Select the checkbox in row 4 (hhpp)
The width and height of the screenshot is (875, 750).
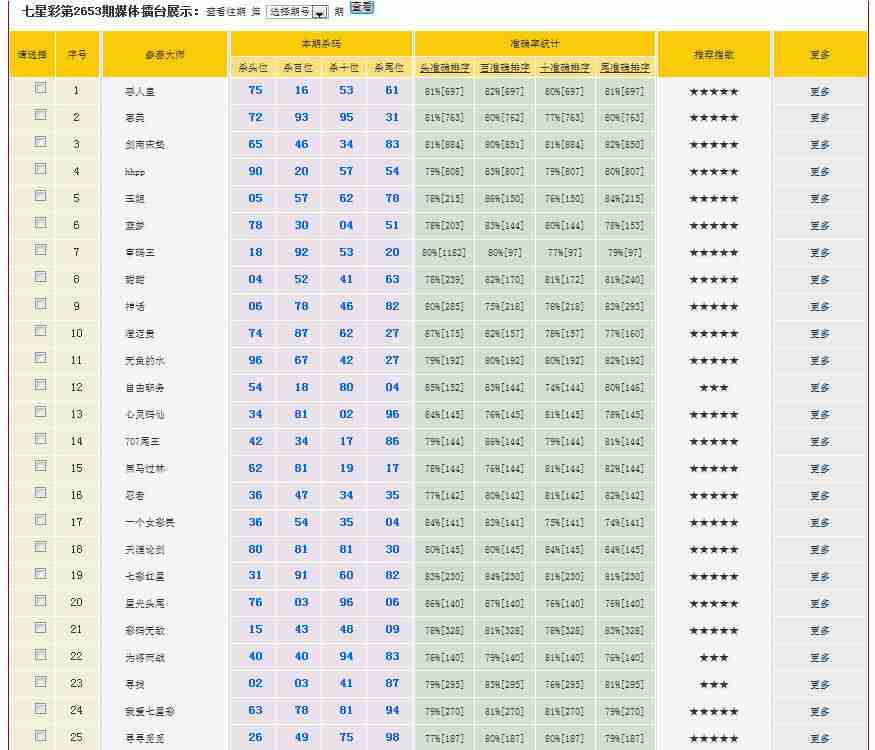(x=40, y=169)
